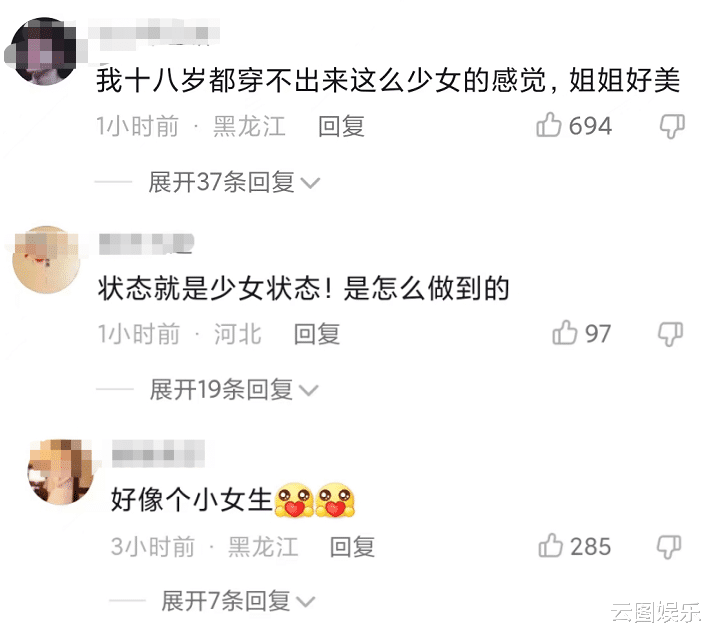This screenshot has height=638, width=713.
Task: Open third commenter's avatar picture
Action: (61, 472)
